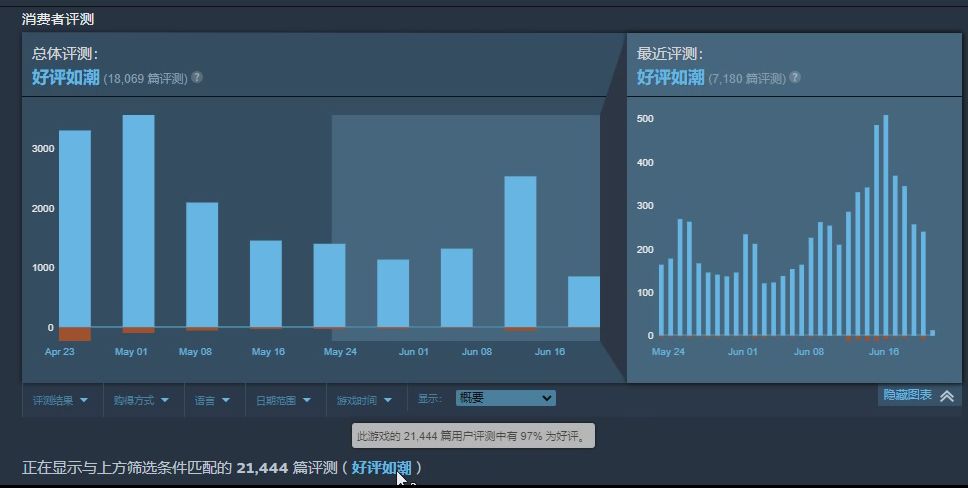Select the May 16 blue bar
This screenshot has height=488, width=968.
click(x=265, y=284)
